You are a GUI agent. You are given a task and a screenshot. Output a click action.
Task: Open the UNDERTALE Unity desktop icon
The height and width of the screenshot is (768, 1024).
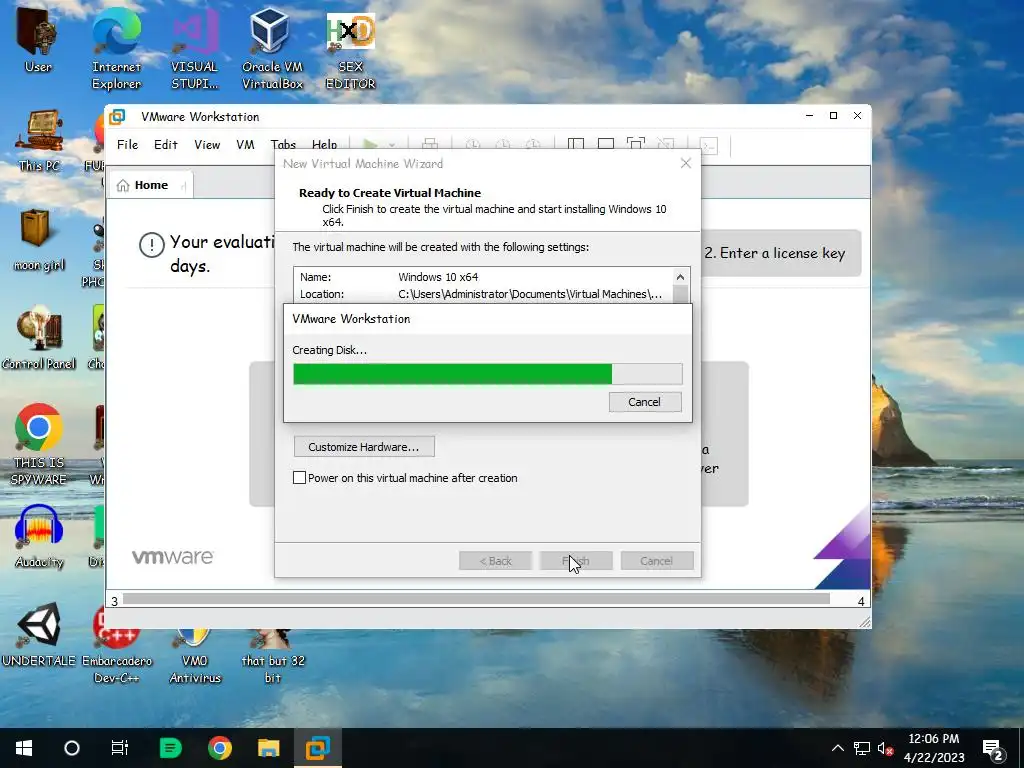[x=39, y=636]
